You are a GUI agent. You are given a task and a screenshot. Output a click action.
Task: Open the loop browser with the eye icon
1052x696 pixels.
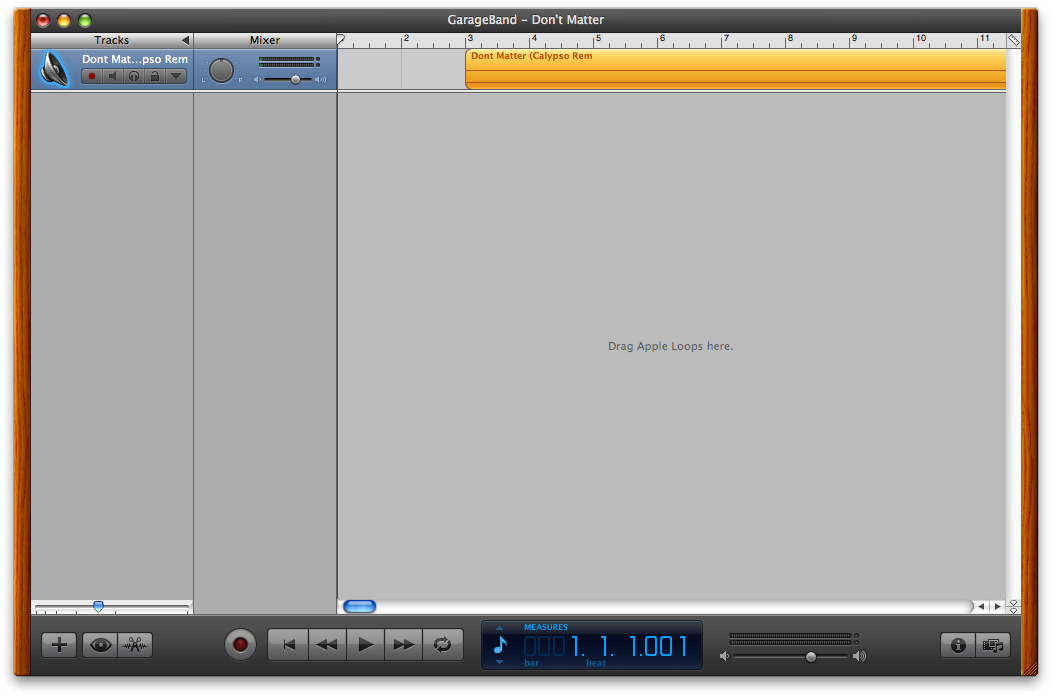[100, 645]
